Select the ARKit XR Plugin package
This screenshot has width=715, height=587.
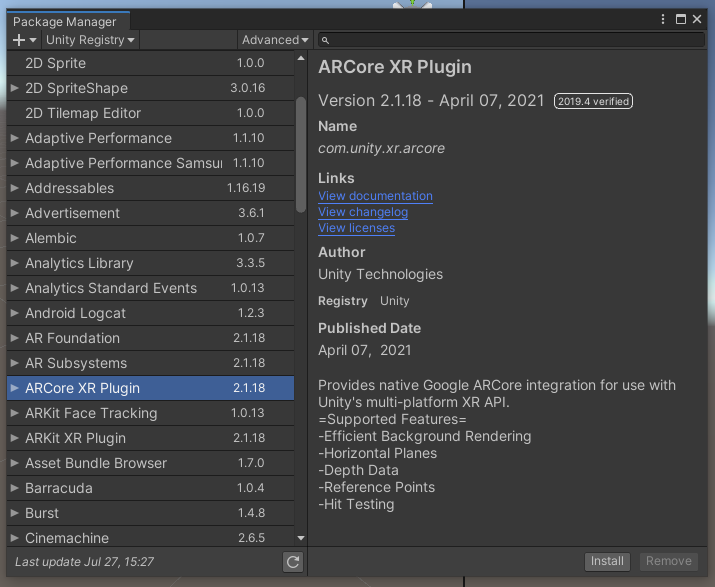150,438
